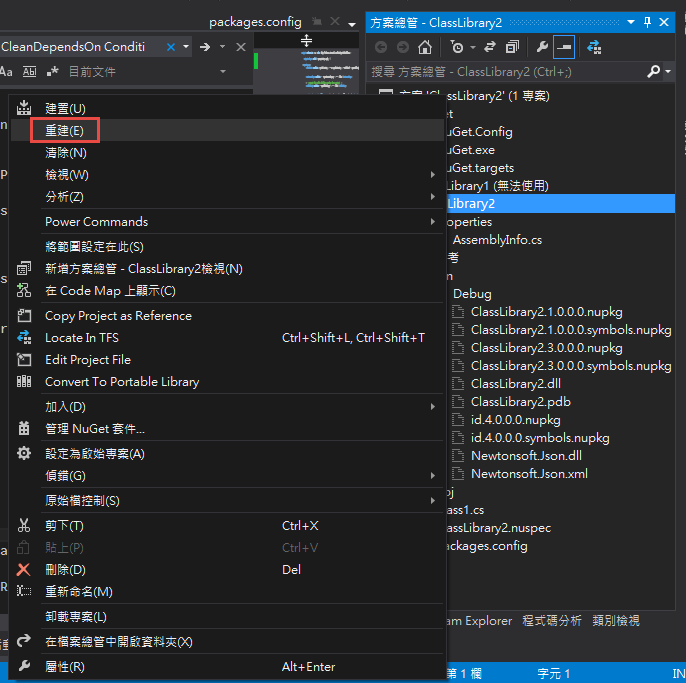This screenshot has width=686, height=683.
Task: Open Solution Explorer window position dropdown
Action: click(x=631, y=22)
